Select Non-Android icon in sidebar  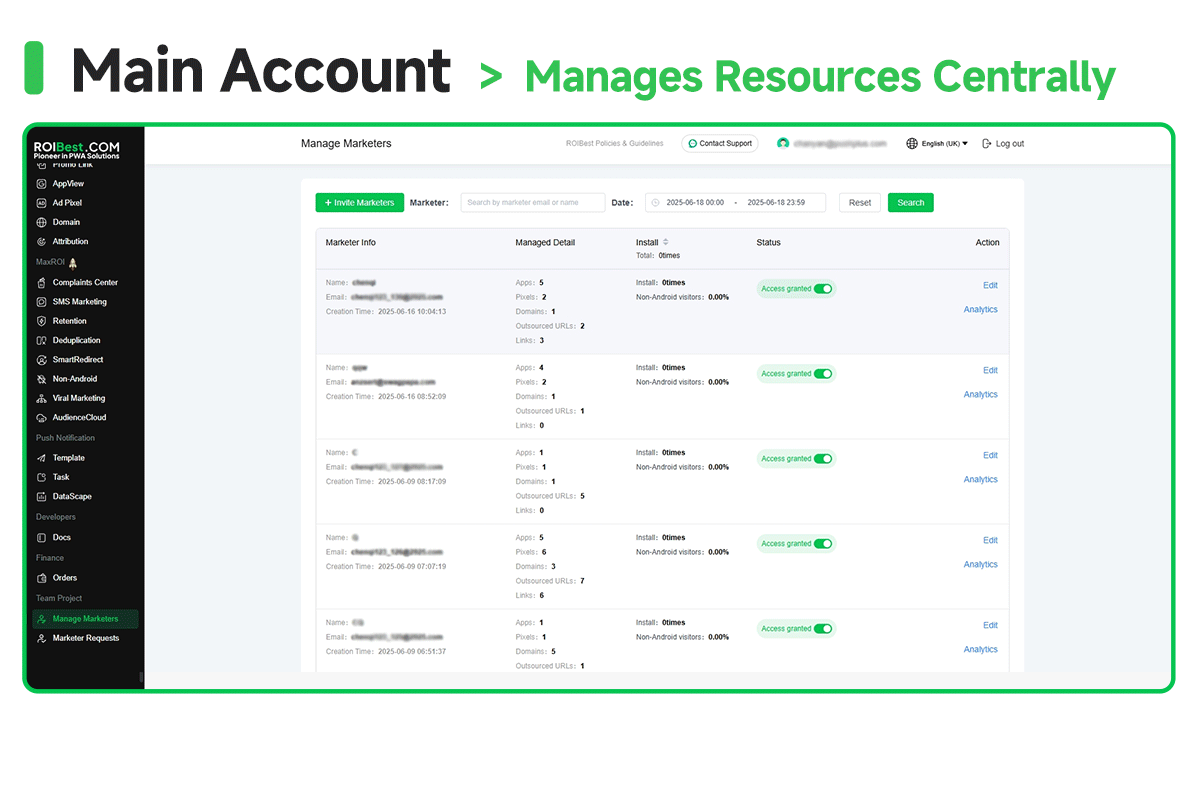(41, 379)
